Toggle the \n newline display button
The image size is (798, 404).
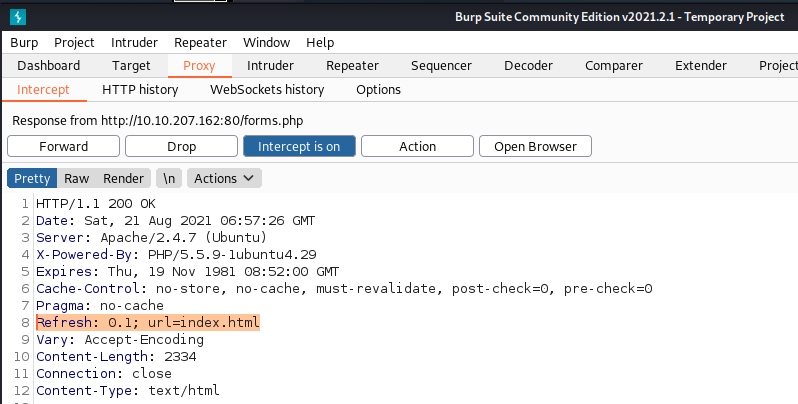[171, 178]
